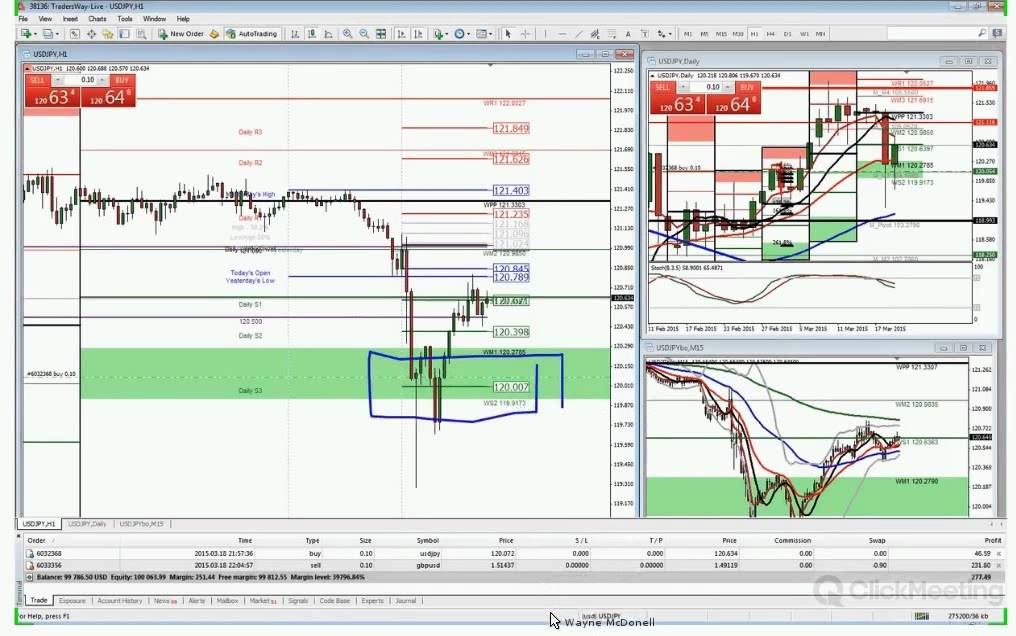This screenshot has height=636, width=1016.
Task: Open the File menu
Action: pos(23,19)
